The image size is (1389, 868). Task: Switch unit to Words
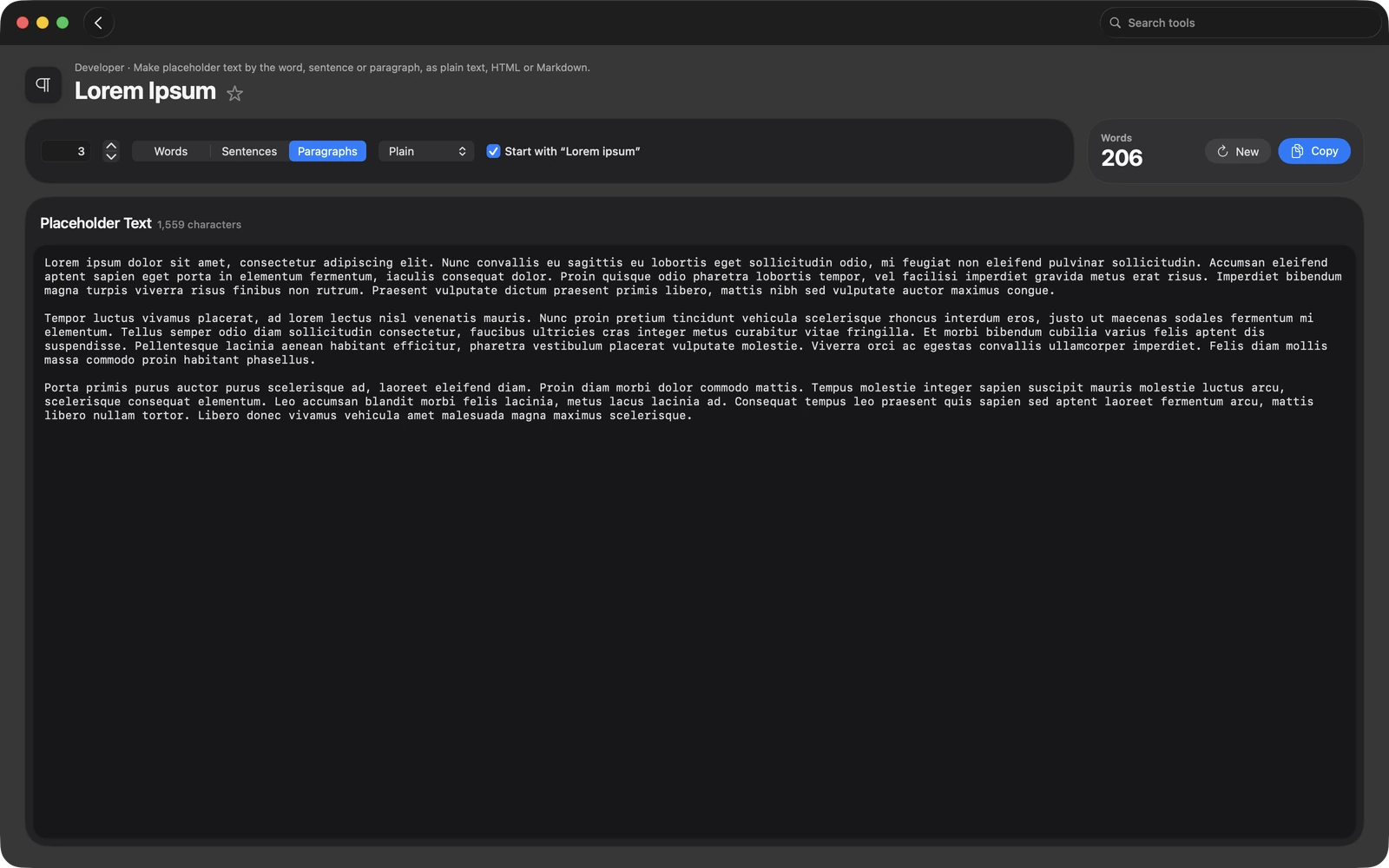click(x=171, y=151)
